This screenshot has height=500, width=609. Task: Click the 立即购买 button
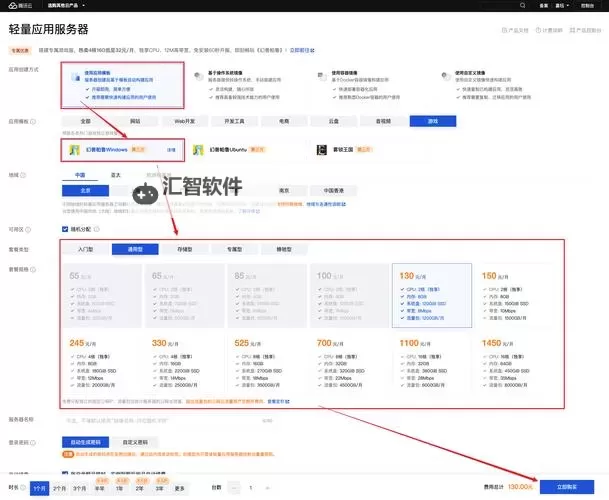coord(567,487)
